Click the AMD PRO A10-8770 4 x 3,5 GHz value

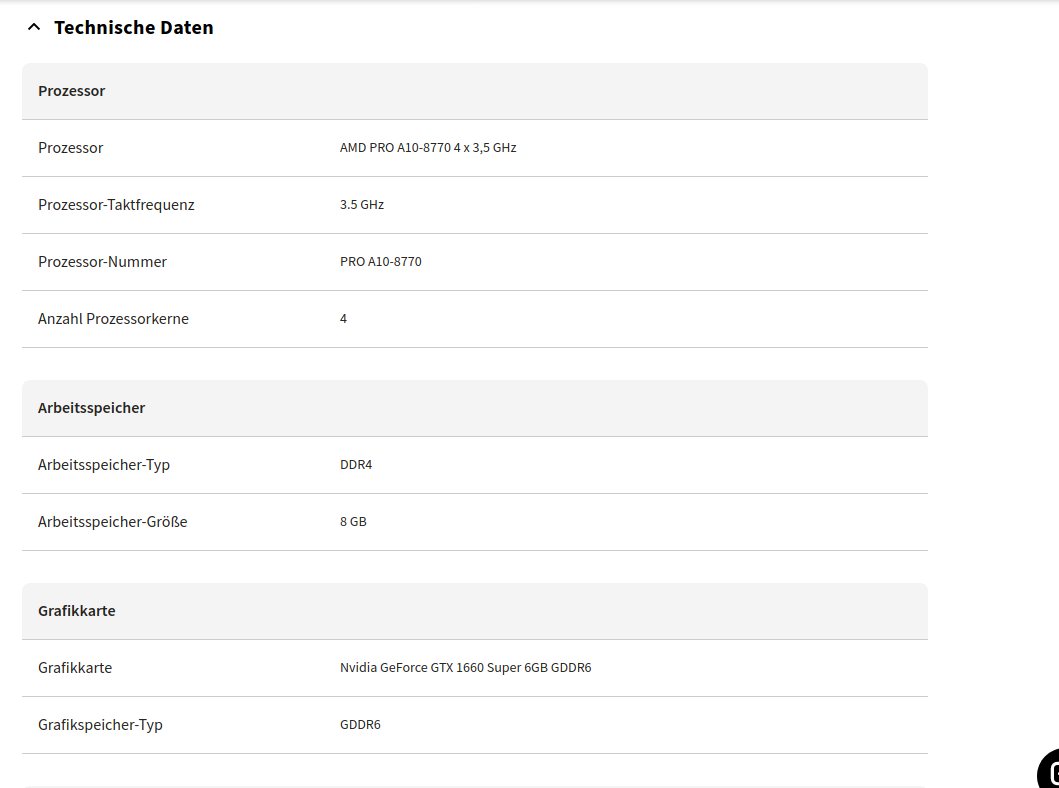click(x=428, y=148)
